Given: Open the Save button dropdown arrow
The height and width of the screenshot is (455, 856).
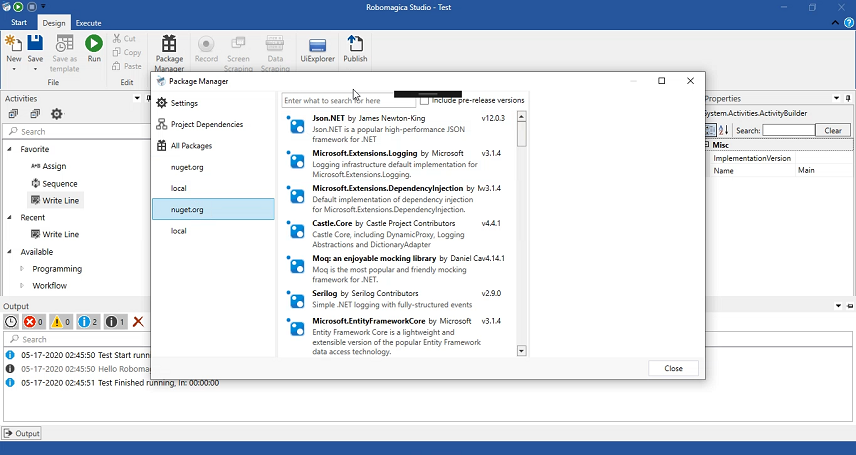Looking at the screenshot, I should pyautogui.click(x=35, y=69).
